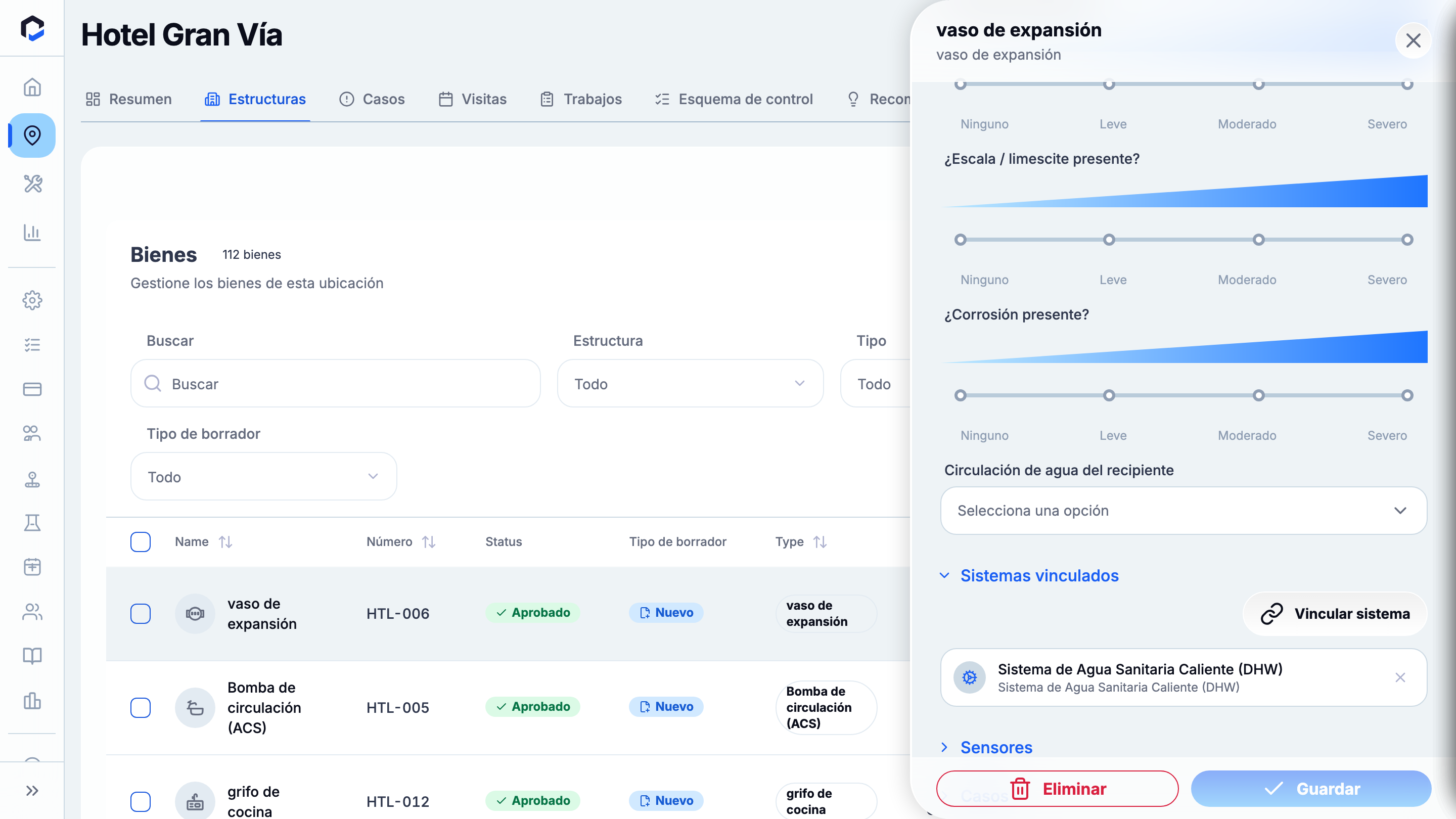Sort table by Name column

[x=225, y=542]
